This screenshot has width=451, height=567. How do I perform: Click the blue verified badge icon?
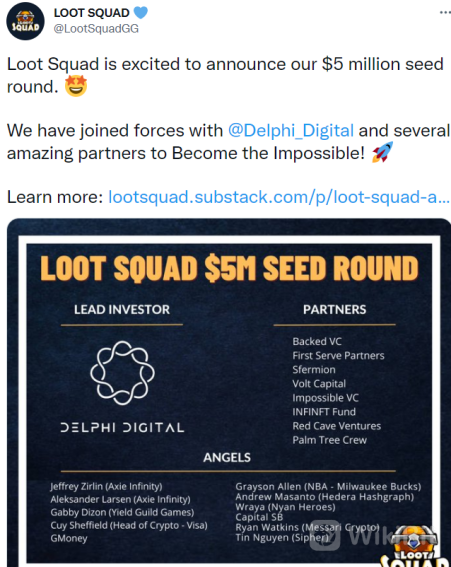click(141, 13)
